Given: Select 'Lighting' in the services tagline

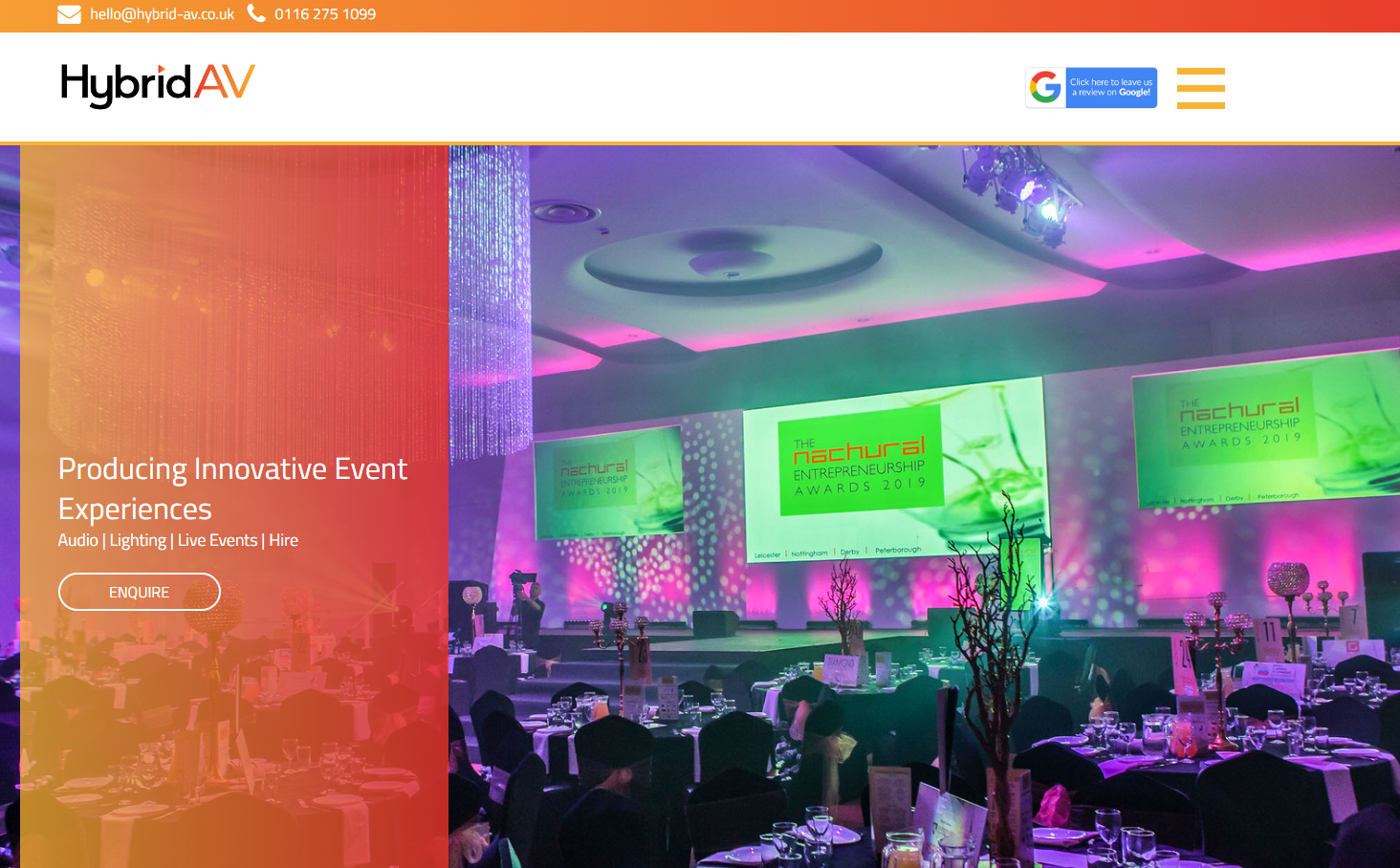Looking at the screenshot, I should (138, 540).
